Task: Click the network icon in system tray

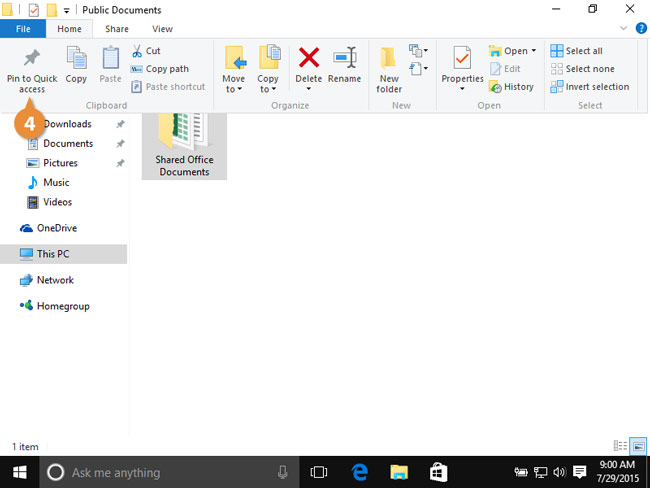Action: 540,472
